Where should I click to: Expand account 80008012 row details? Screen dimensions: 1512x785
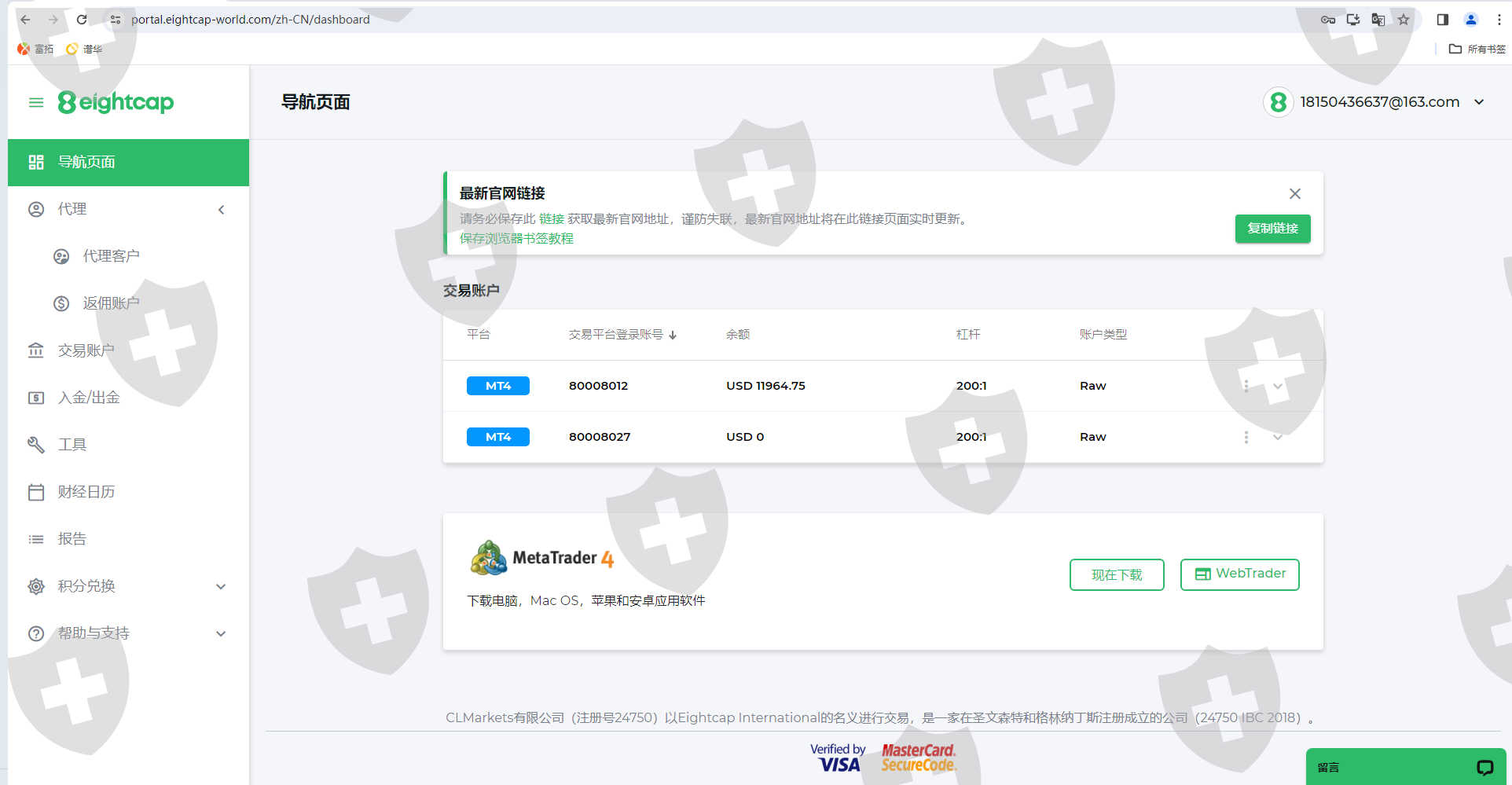point(1278,386)
